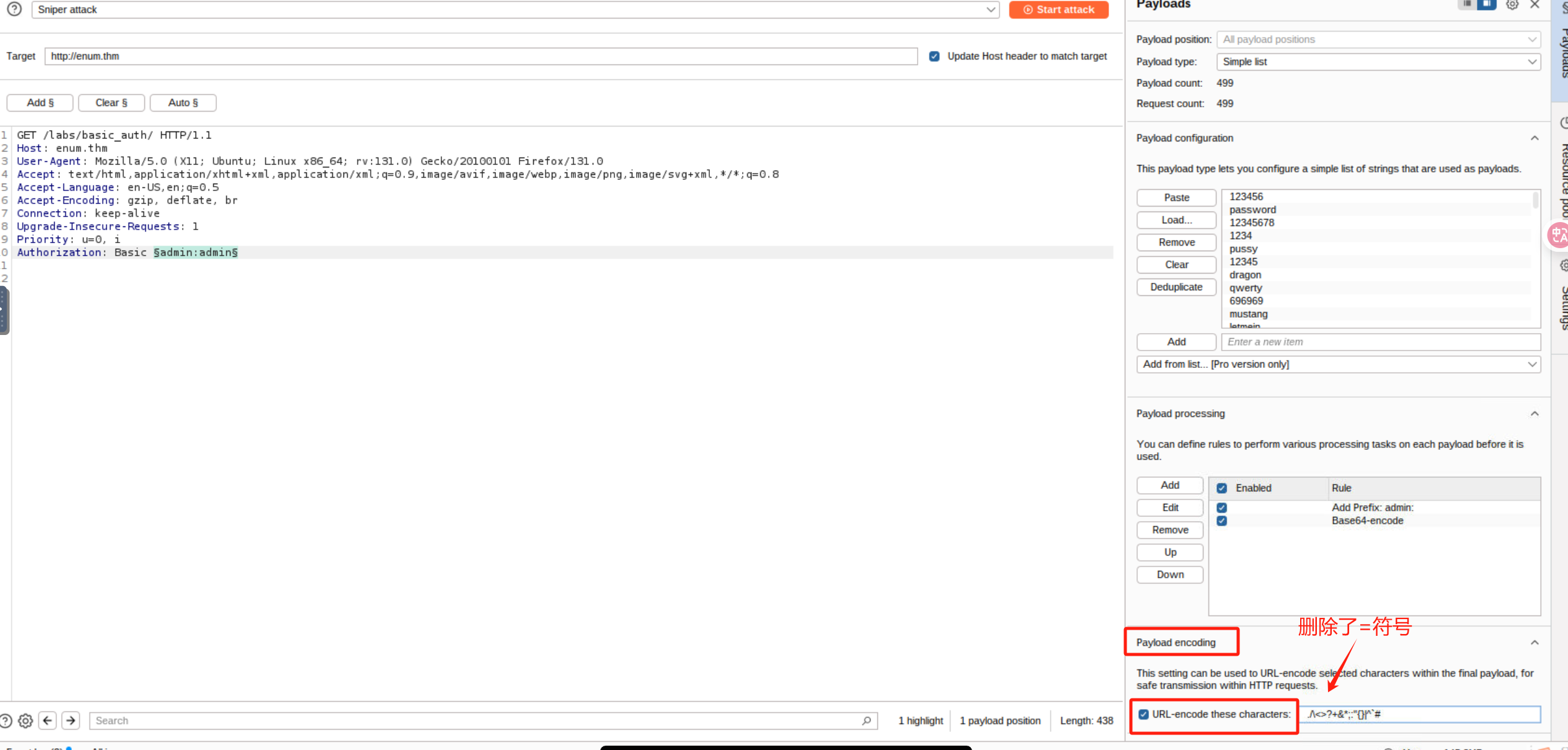
Task: Disable the Base64-encode processing rule
Action: tap(1221, 521)
